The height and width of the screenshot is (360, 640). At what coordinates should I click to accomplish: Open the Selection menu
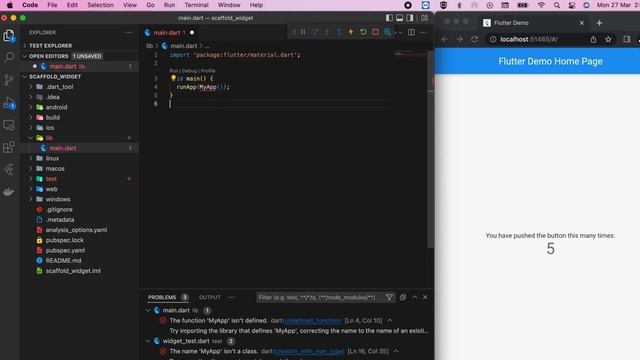pyautogui.click(x=100, y=5)
